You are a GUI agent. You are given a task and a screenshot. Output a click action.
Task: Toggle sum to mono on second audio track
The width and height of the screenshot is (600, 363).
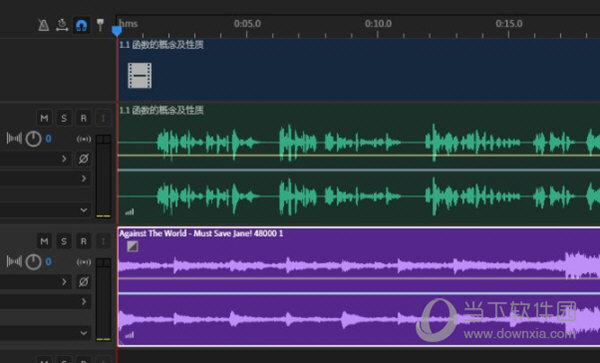point(84,262)
